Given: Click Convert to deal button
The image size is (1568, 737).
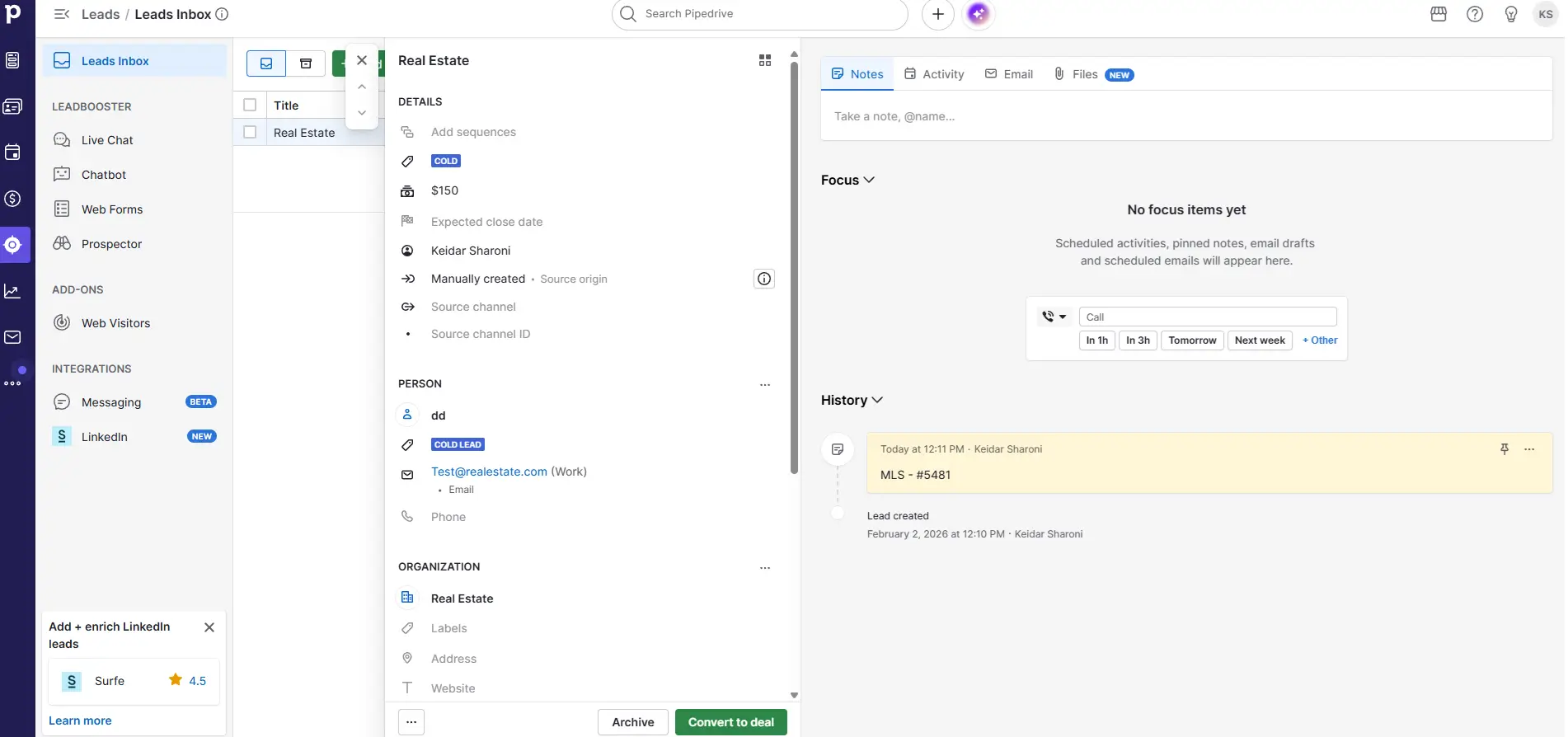Looking at the screenshot, I should 731,722.
